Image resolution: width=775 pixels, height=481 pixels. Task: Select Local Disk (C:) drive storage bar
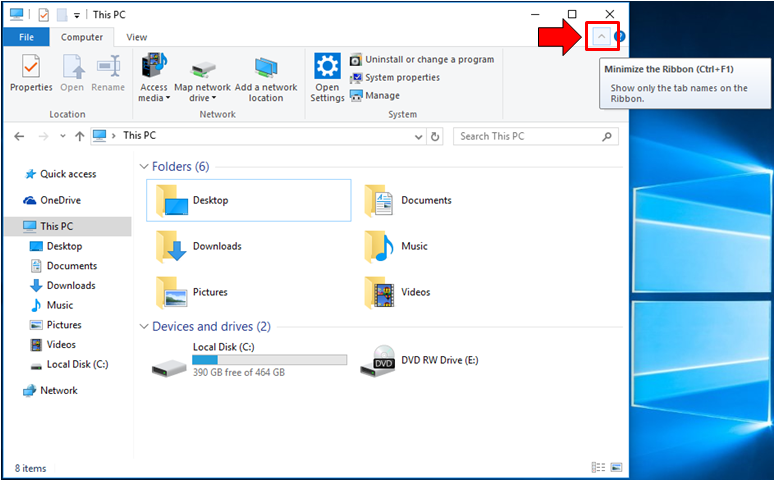269,360
